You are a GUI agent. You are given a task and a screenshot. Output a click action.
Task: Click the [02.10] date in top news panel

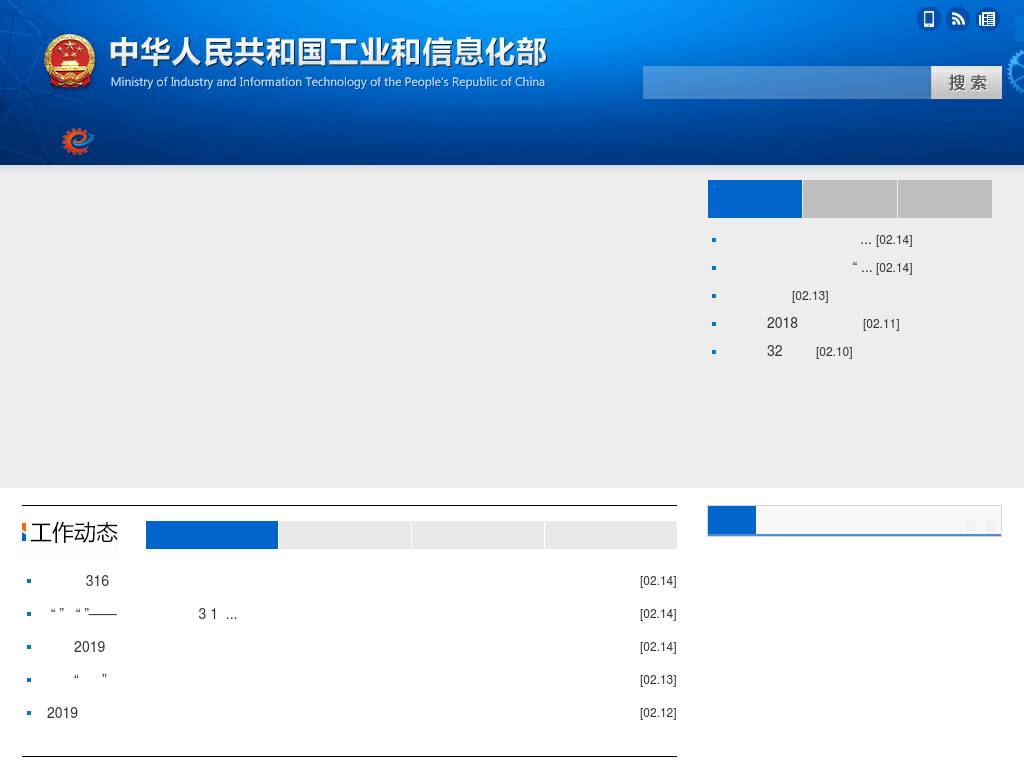click(x=834, y=351)
